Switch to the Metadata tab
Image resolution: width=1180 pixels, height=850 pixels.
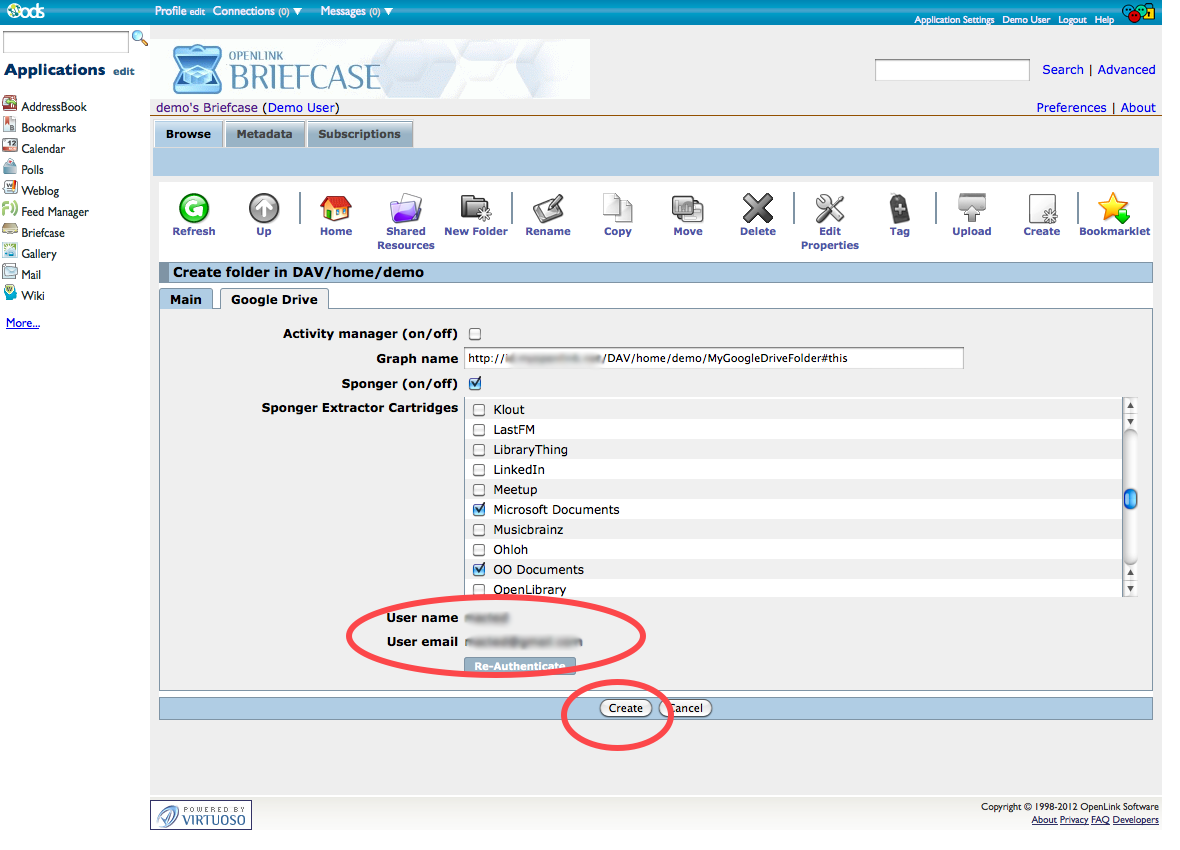(264, 134)
